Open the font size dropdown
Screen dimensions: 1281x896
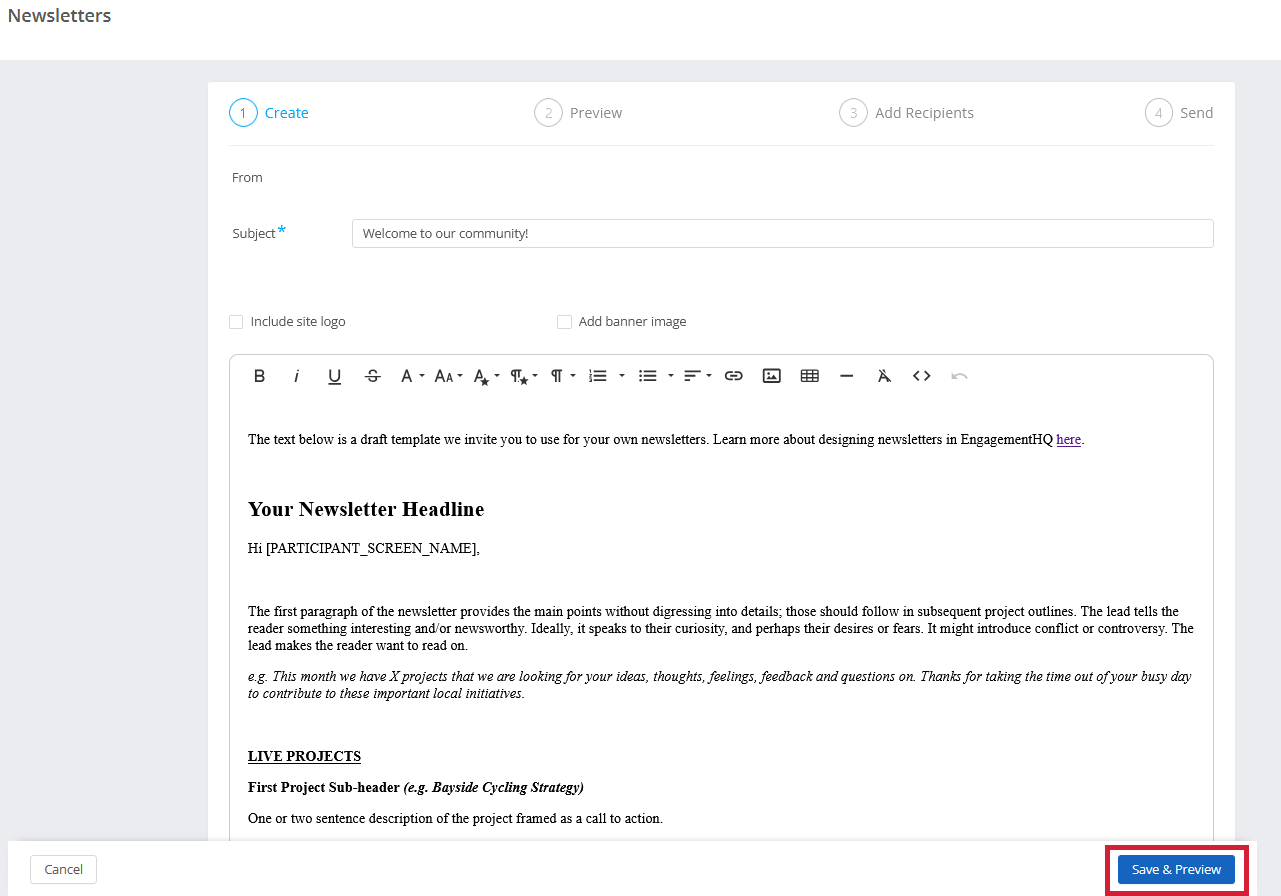click(x=448, y=376)
